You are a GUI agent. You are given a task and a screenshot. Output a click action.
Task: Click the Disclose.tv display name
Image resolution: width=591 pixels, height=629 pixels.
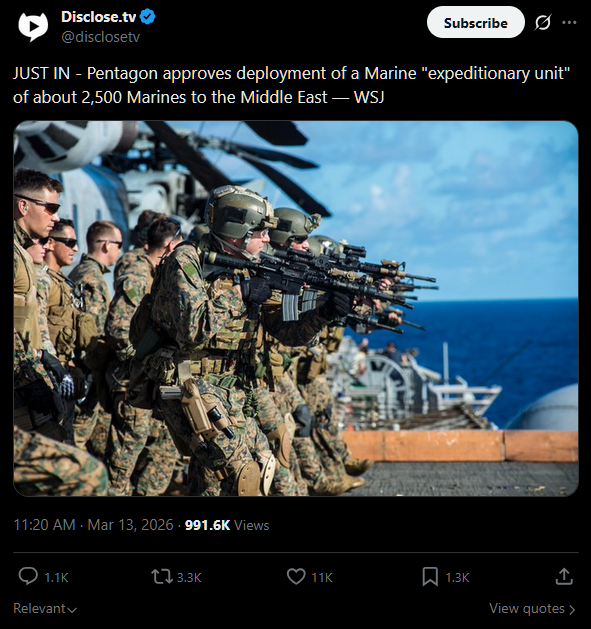98,17
